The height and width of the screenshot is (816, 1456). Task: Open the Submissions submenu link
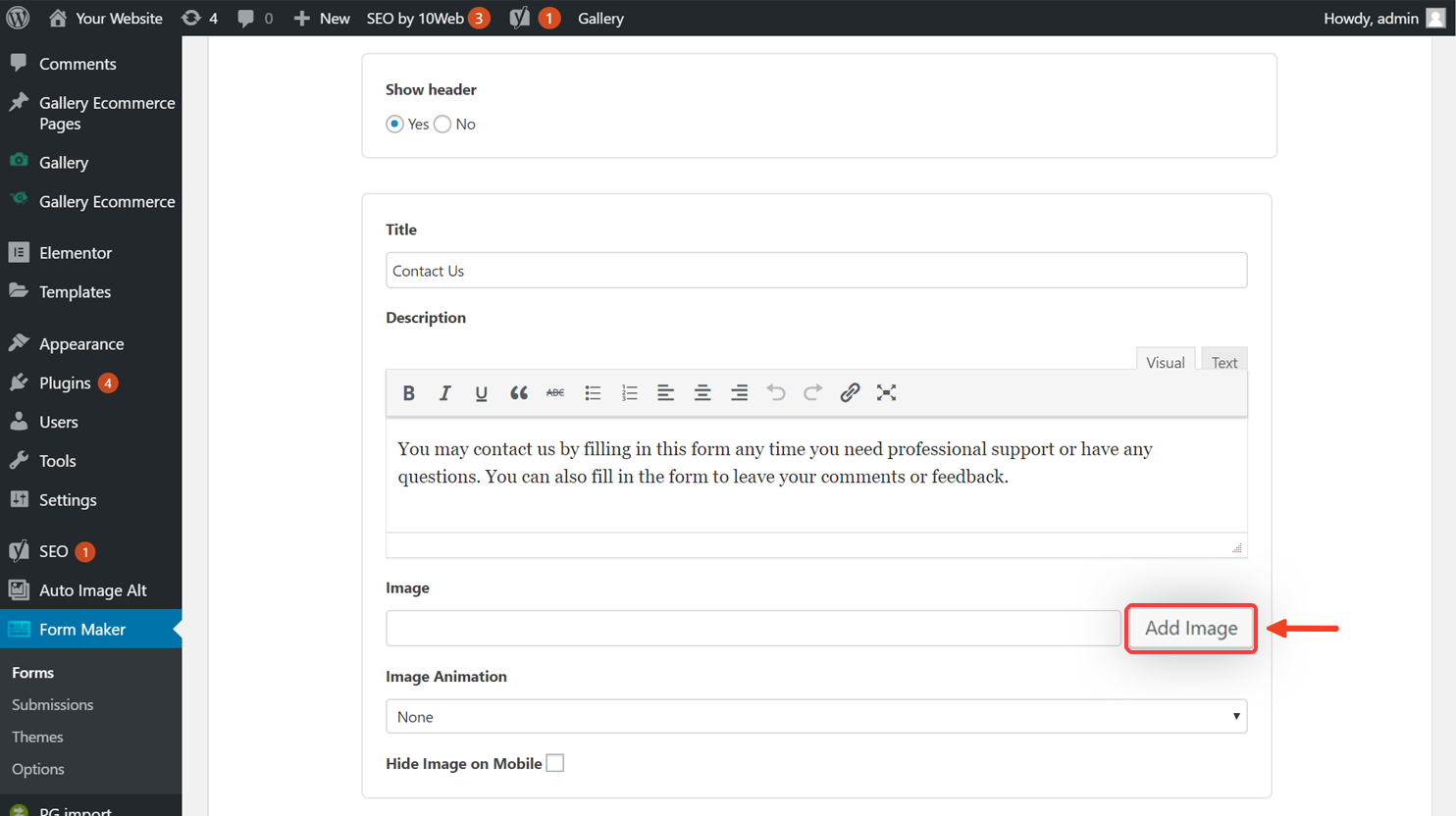click(x=52, y=705)
